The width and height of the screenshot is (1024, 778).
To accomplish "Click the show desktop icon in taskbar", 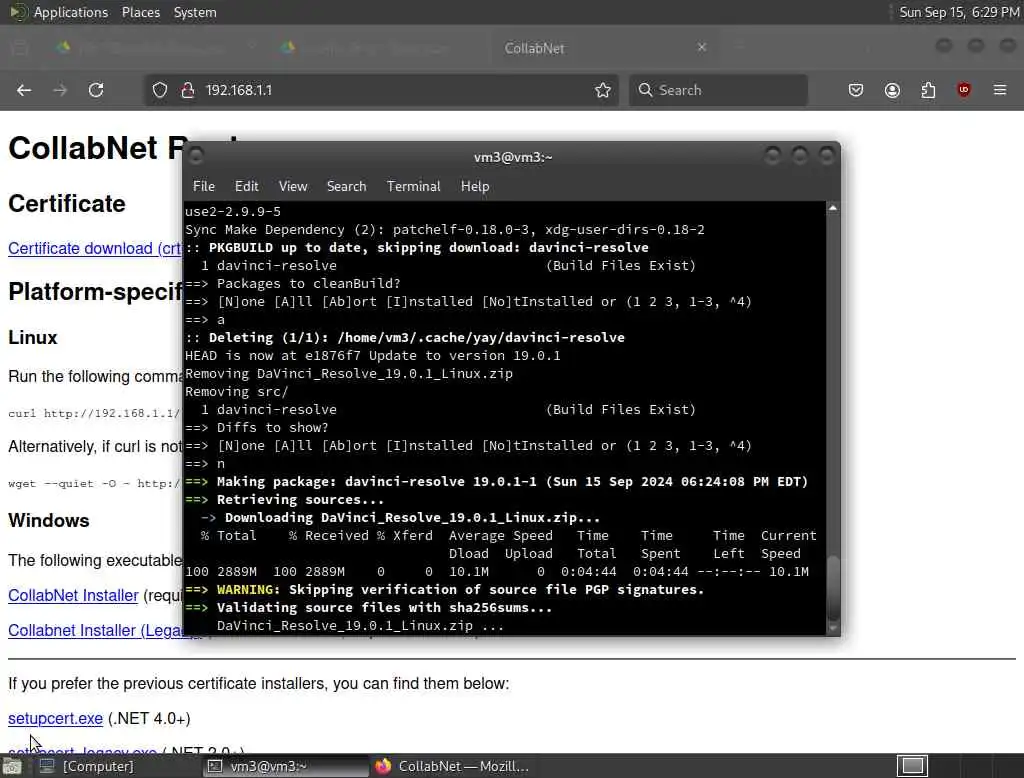I will [12, 766].
